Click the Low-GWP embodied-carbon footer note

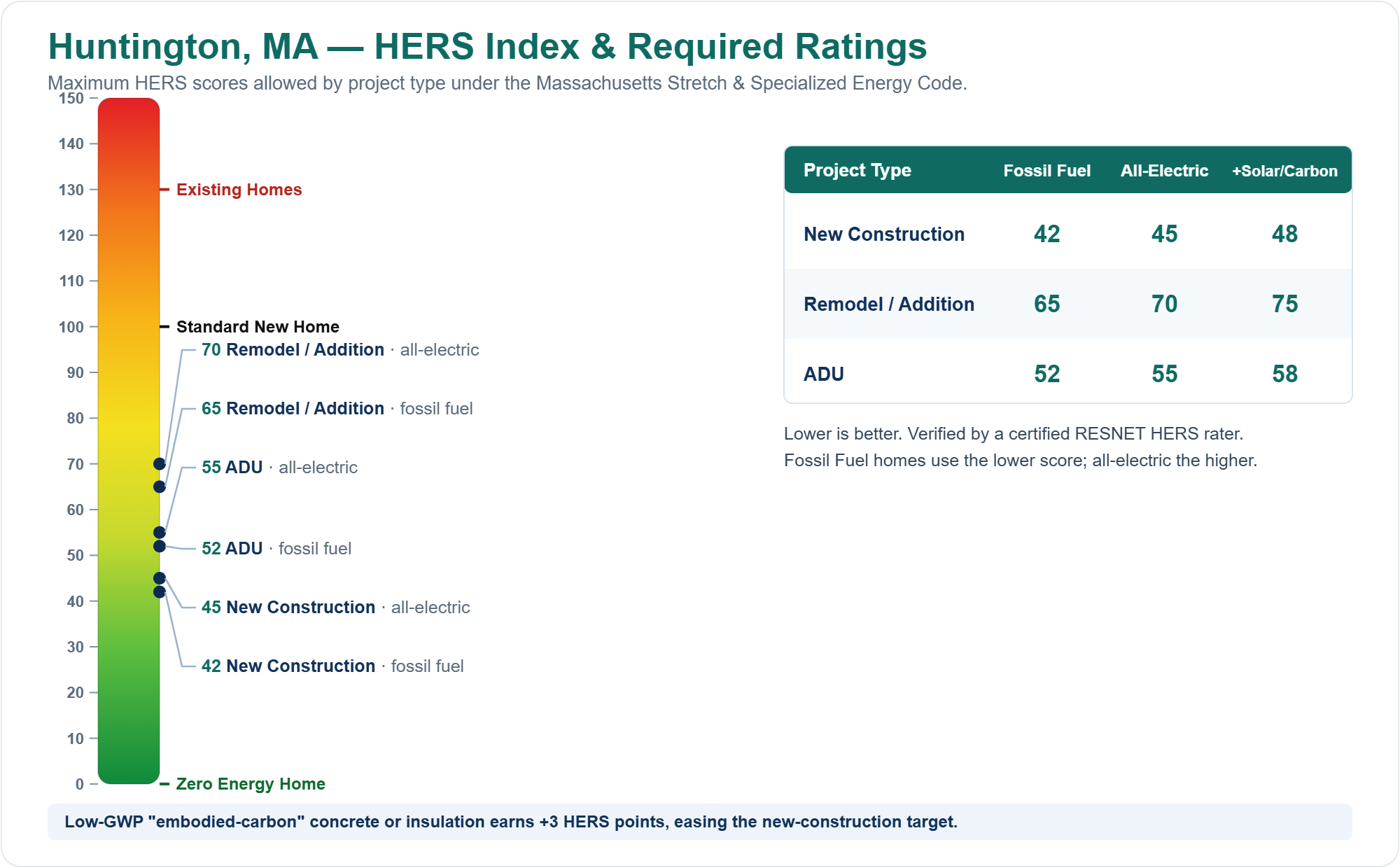tap(700, 822)
